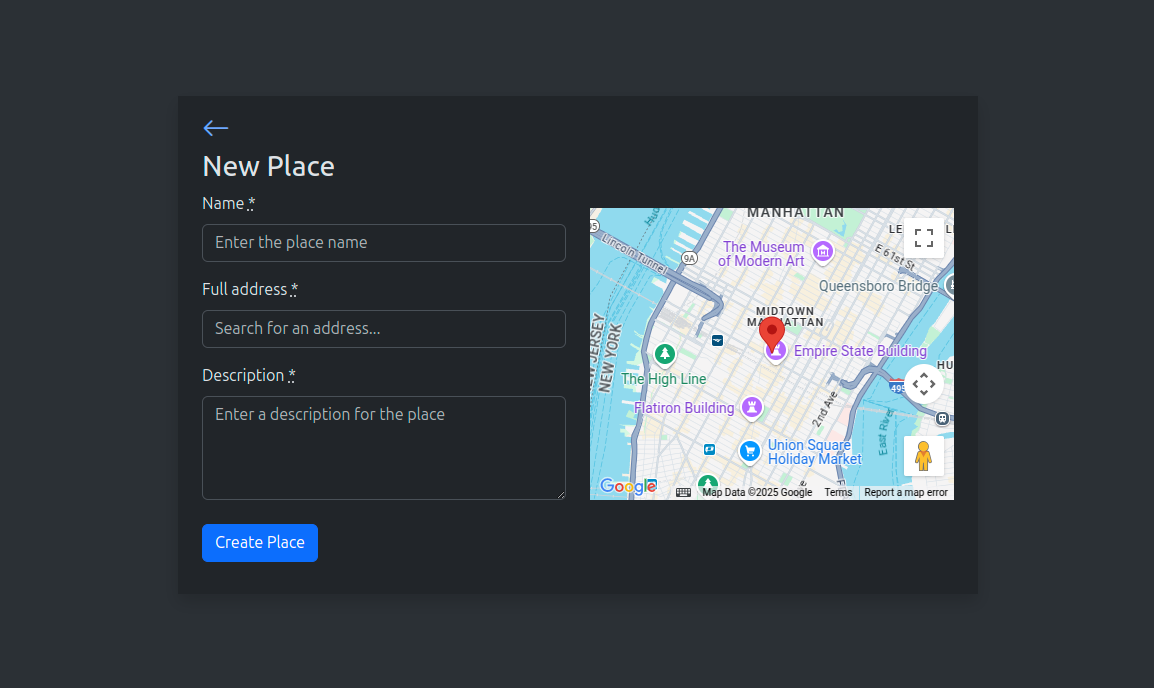This screenshot has height=688, width=1154.
Task: Click the Union Square Holiday Market icon
Action: tap(749, 451)
